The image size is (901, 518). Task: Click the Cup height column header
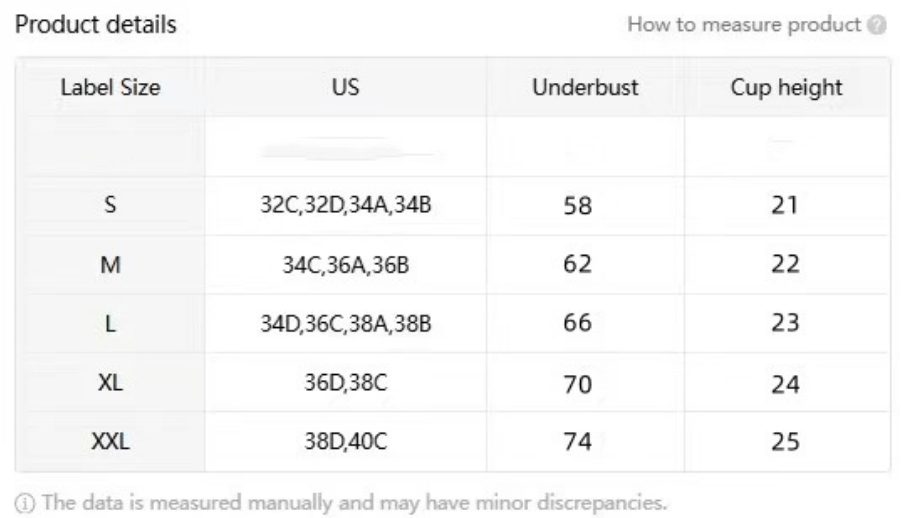787,87
